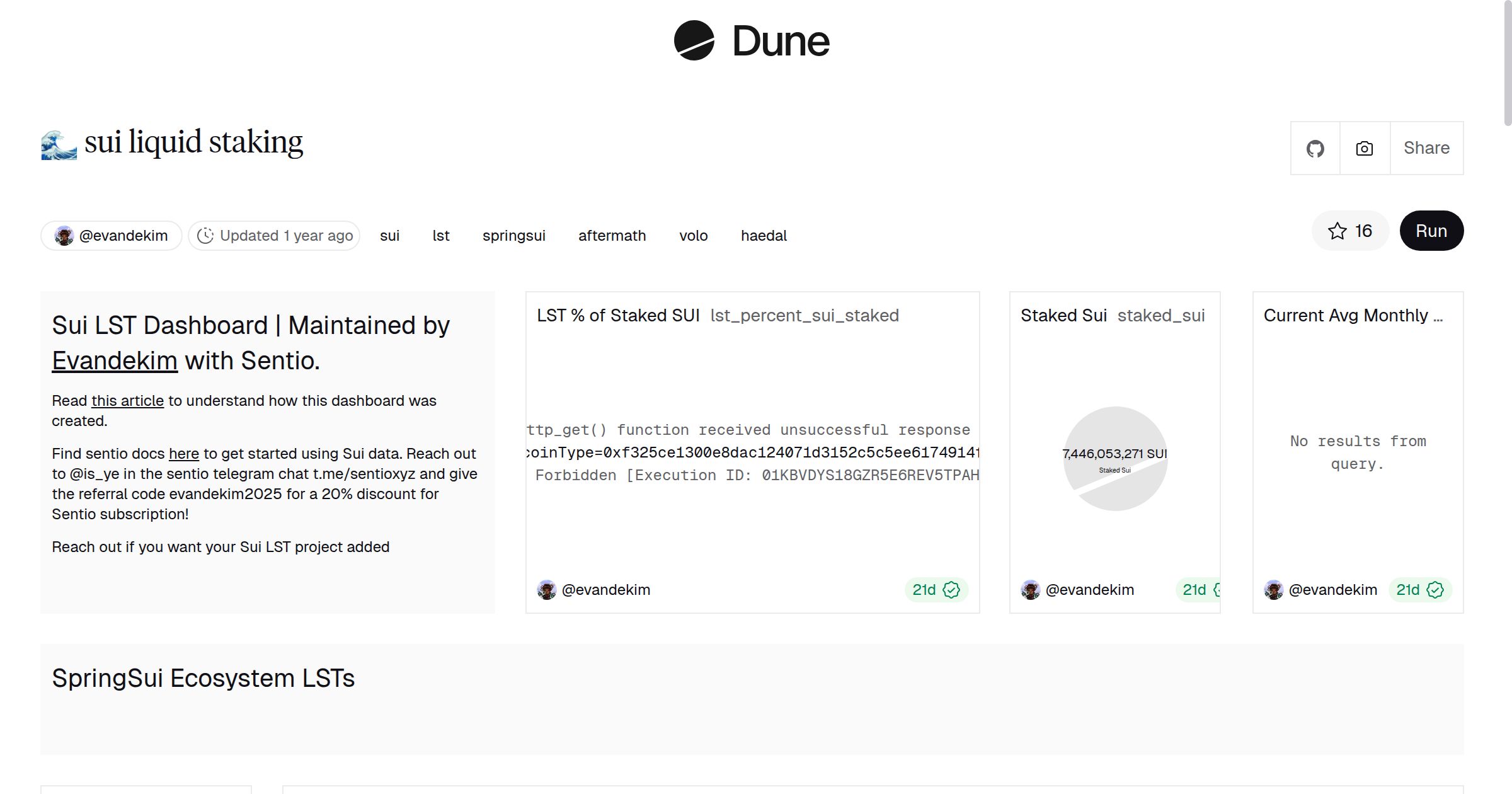1512x794 pixels.
Task: Open the @evandekim author chip
Action: click(x=112, y=236)
